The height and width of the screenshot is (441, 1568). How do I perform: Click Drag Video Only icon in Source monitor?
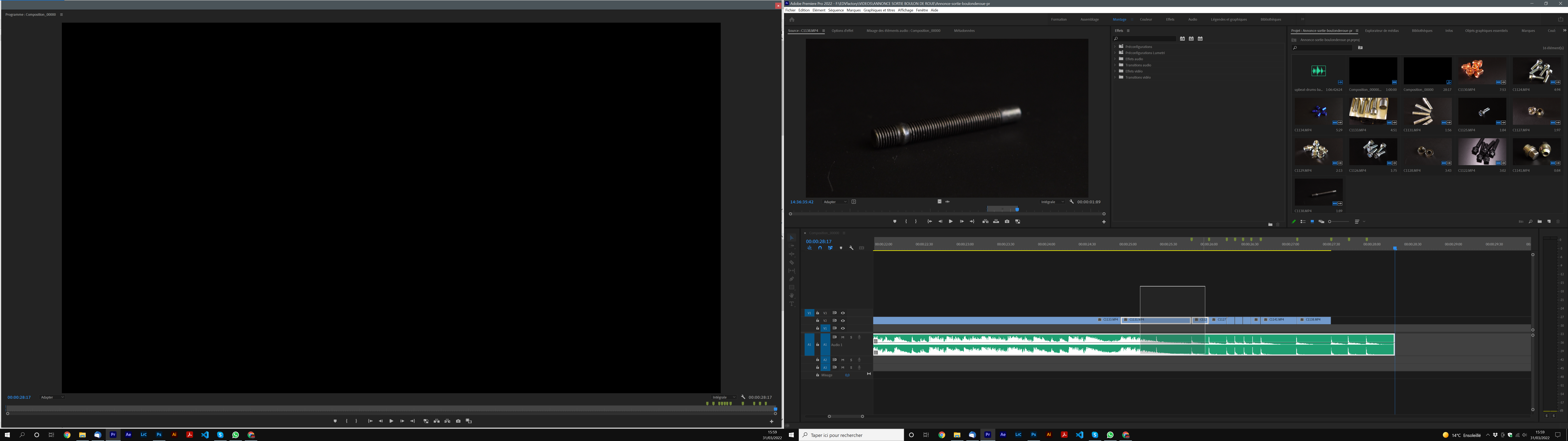coord(939,202)
